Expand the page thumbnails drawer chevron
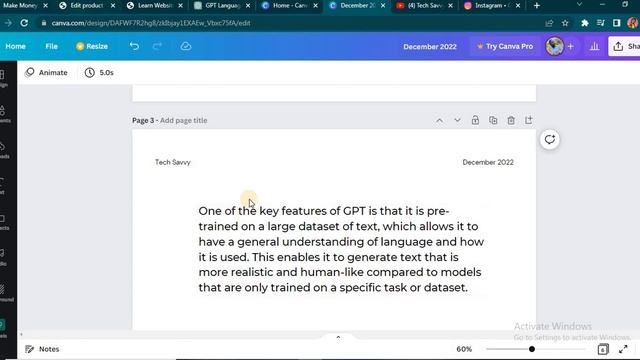 point(338,337)
